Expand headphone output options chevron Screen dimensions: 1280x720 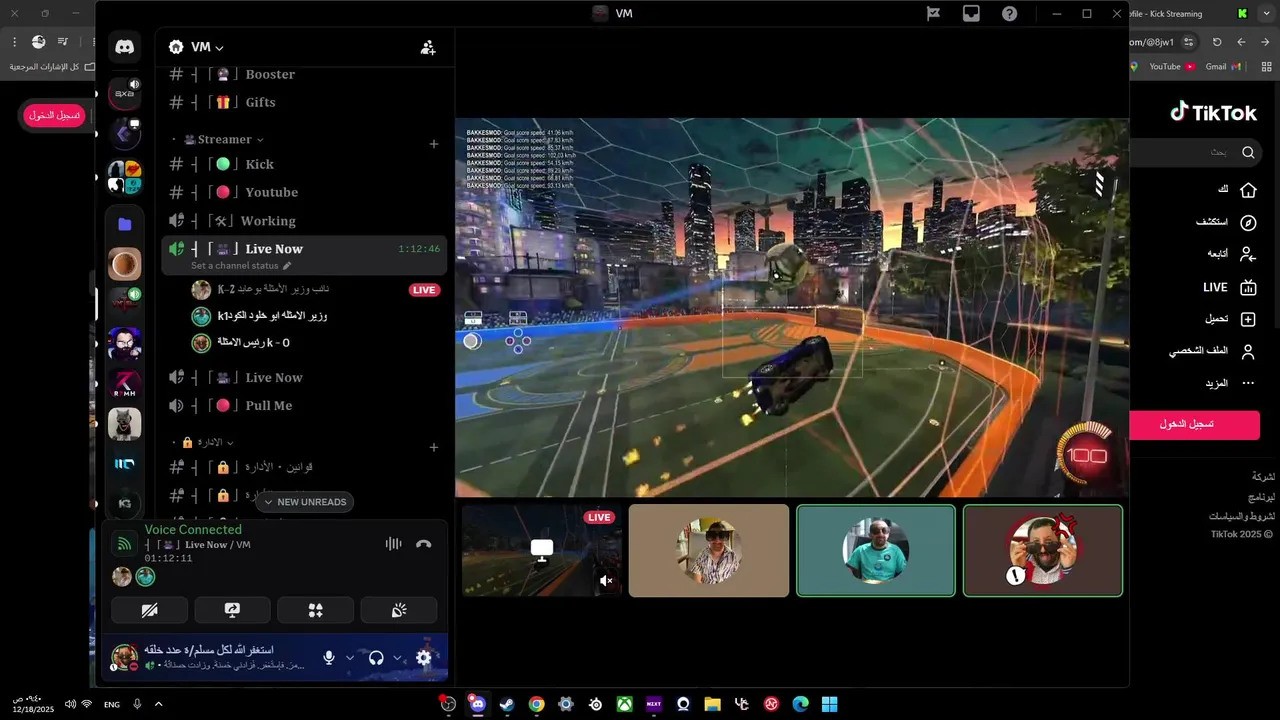tap(397, 658)
